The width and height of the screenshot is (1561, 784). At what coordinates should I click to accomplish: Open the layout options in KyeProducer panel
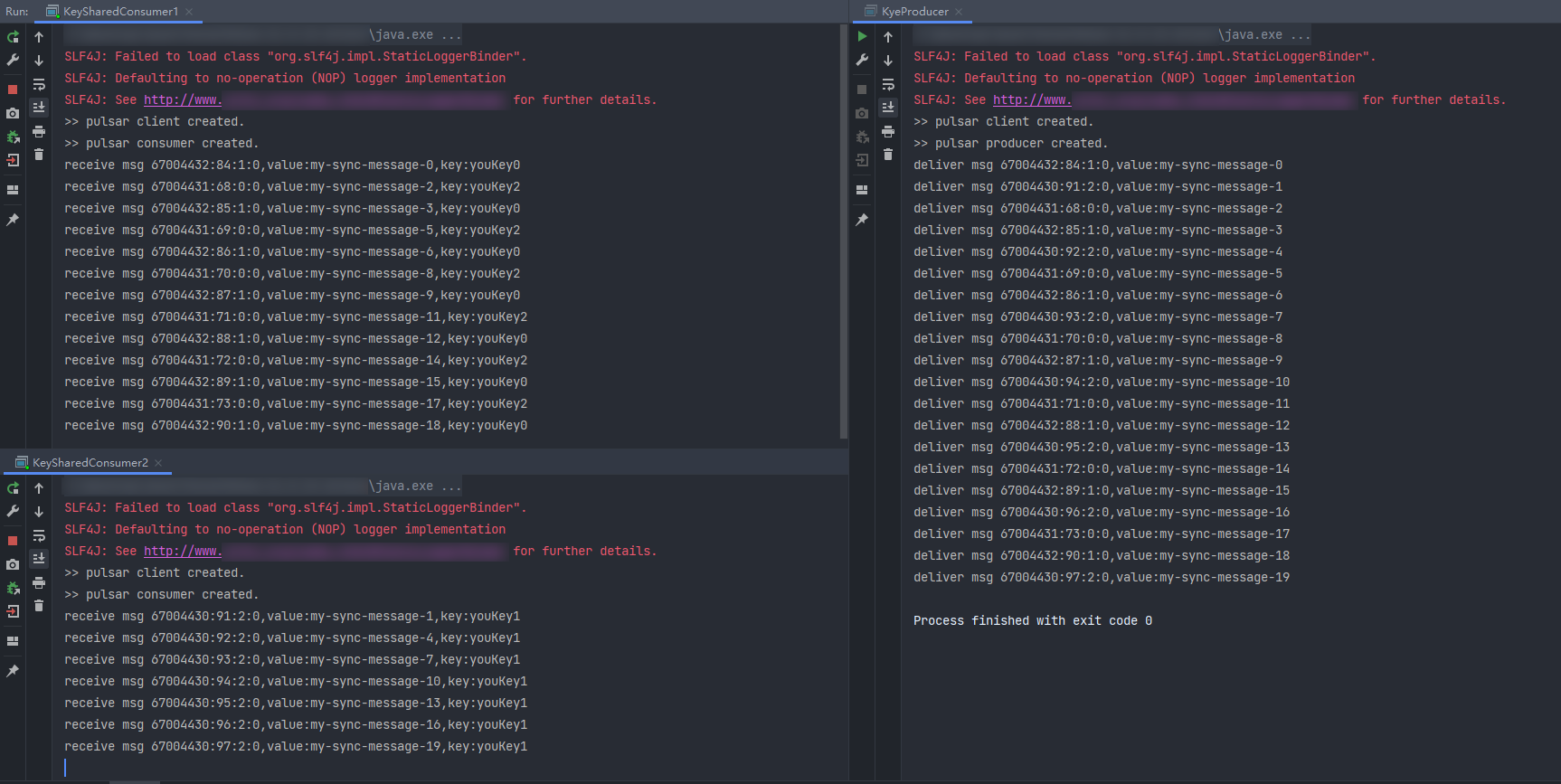coord(862,190)
